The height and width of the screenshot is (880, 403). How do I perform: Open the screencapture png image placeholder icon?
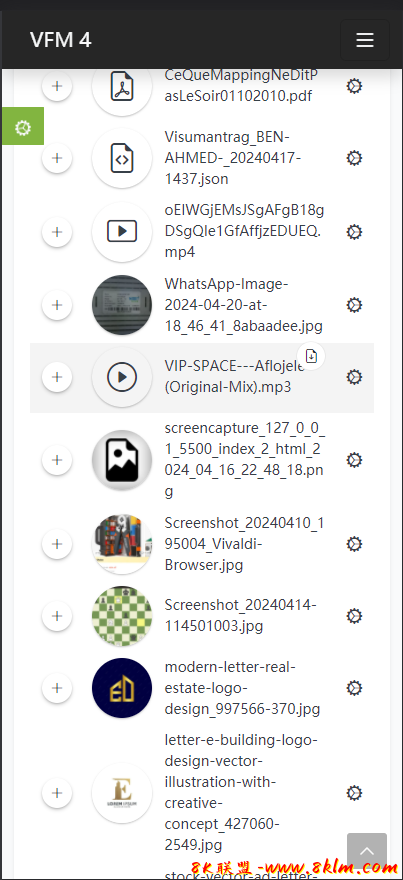[122, 460]
